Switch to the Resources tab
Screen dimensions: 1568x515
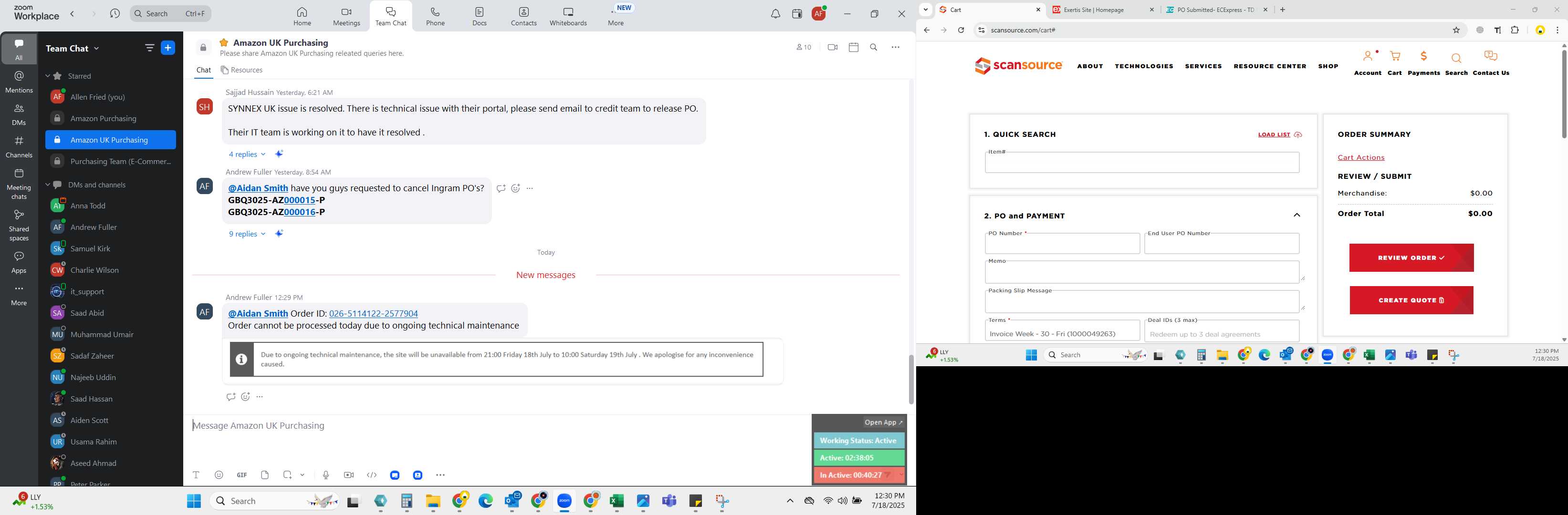pos(241,70)
